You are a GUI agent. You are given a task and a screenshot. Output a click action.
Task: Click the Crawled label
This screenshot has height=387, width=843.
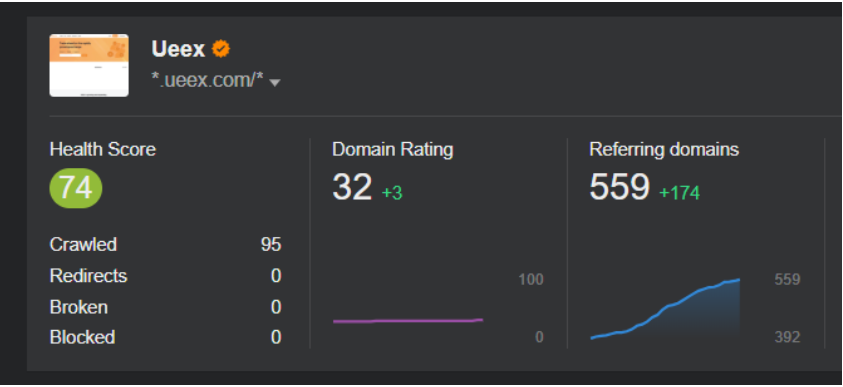click(83, 245)
